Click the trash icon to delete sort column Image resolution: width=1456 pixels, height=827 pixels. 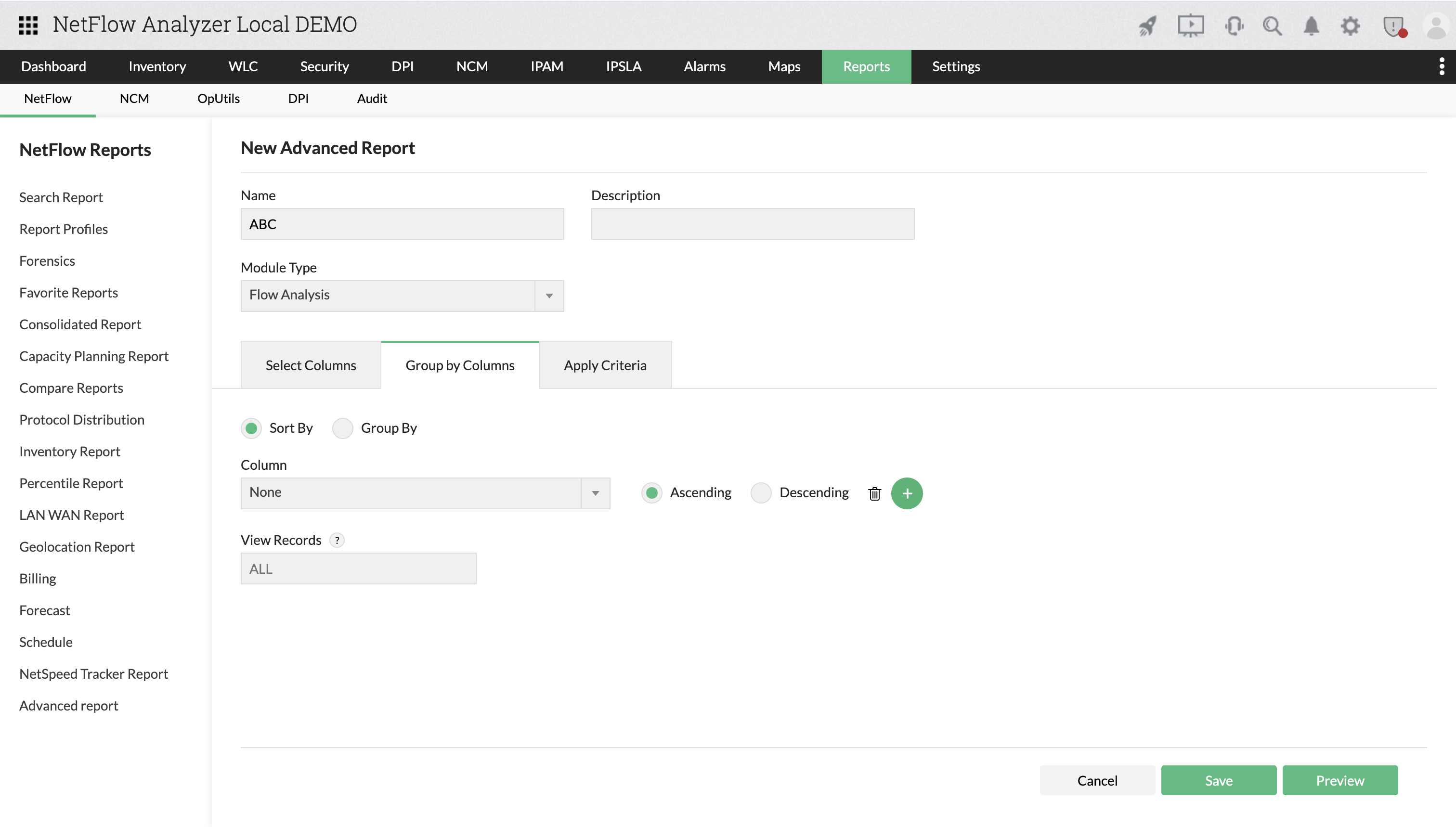click(x=874, y=493)
